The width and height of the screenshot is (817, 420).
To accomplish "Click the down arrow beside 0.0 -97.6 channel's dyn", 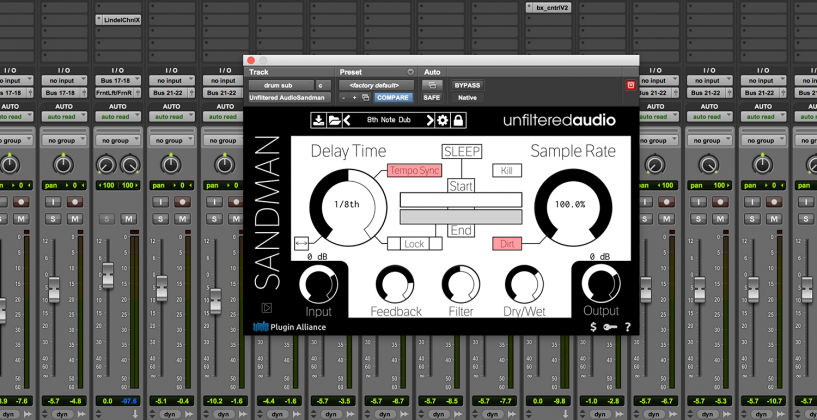I will pos(135,415).
